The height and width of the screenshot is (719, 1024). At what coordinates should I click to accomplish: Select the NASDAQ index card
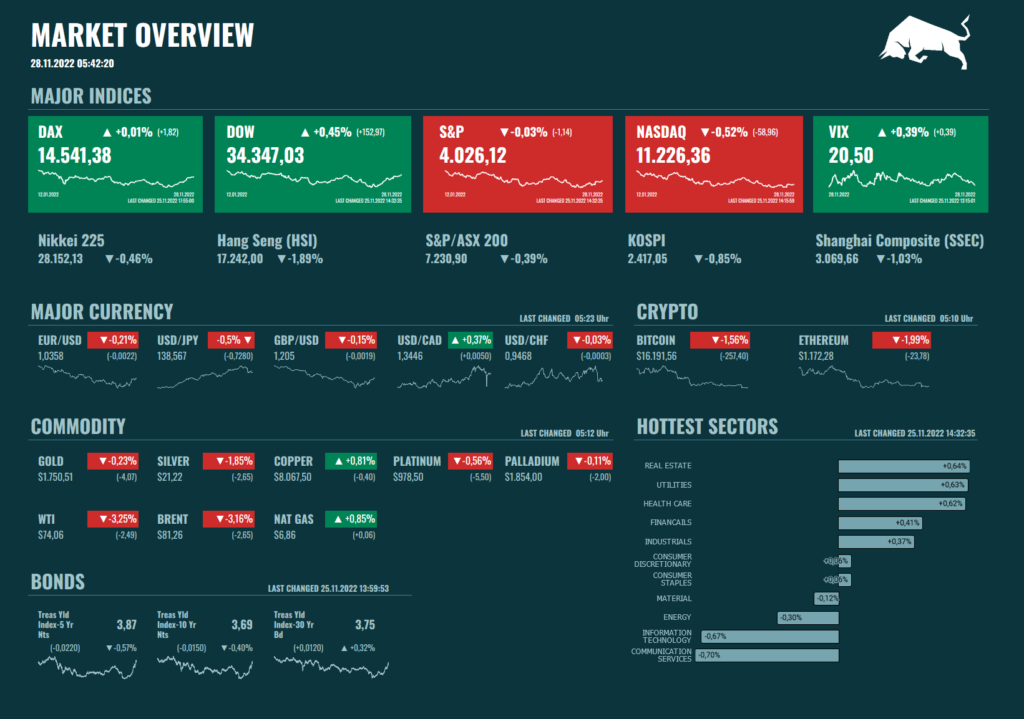pos(714,165)
